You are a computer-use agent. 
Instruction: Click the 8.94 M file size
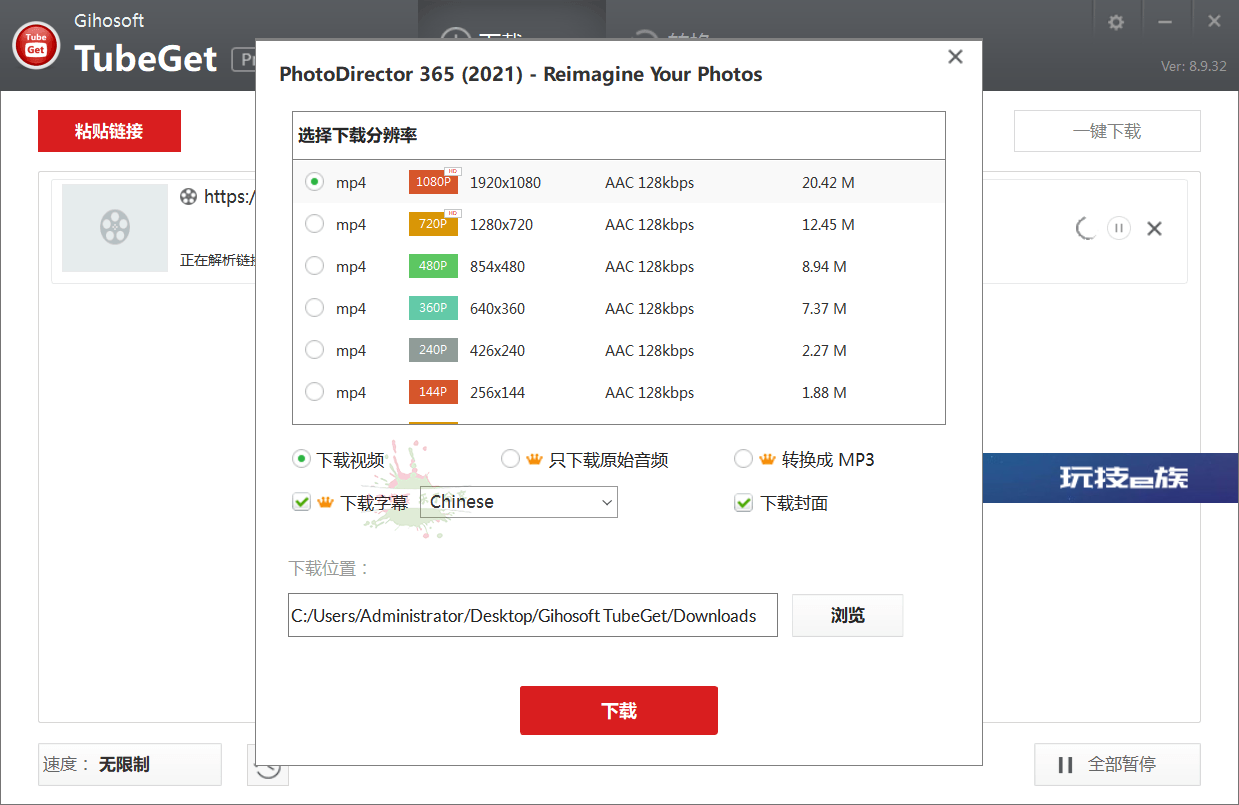click(824, 267)
